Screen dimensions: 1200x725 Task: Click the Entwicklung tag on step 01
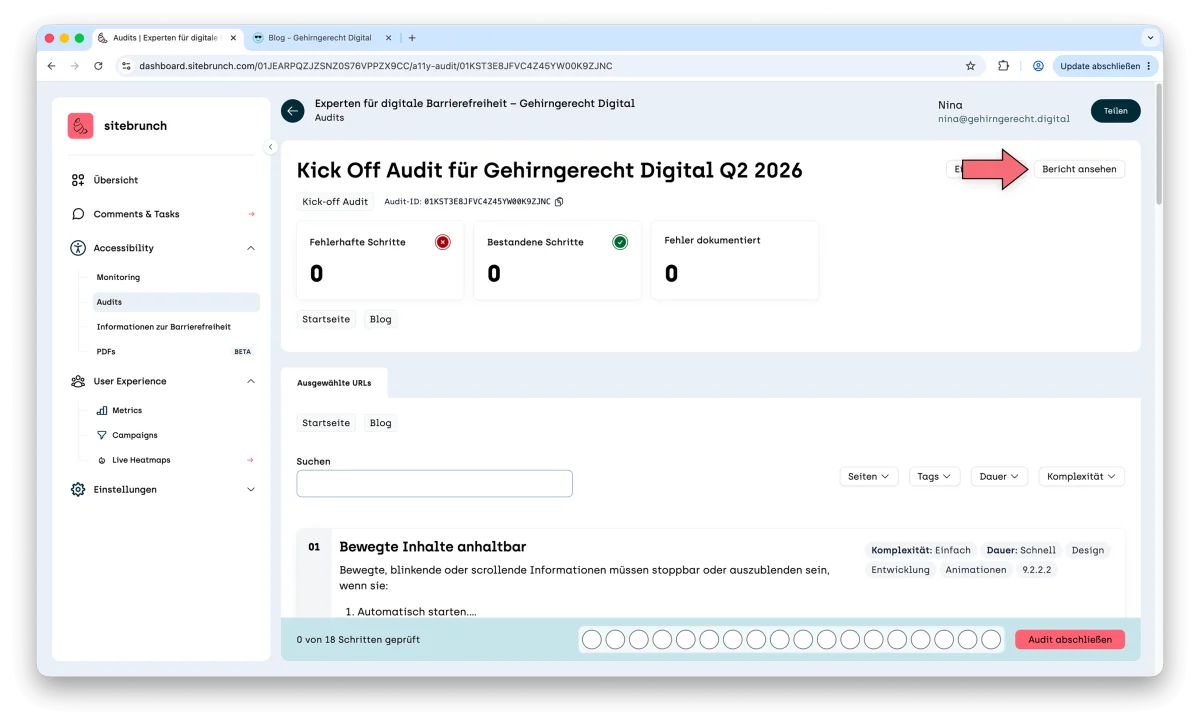pos(900,570)
